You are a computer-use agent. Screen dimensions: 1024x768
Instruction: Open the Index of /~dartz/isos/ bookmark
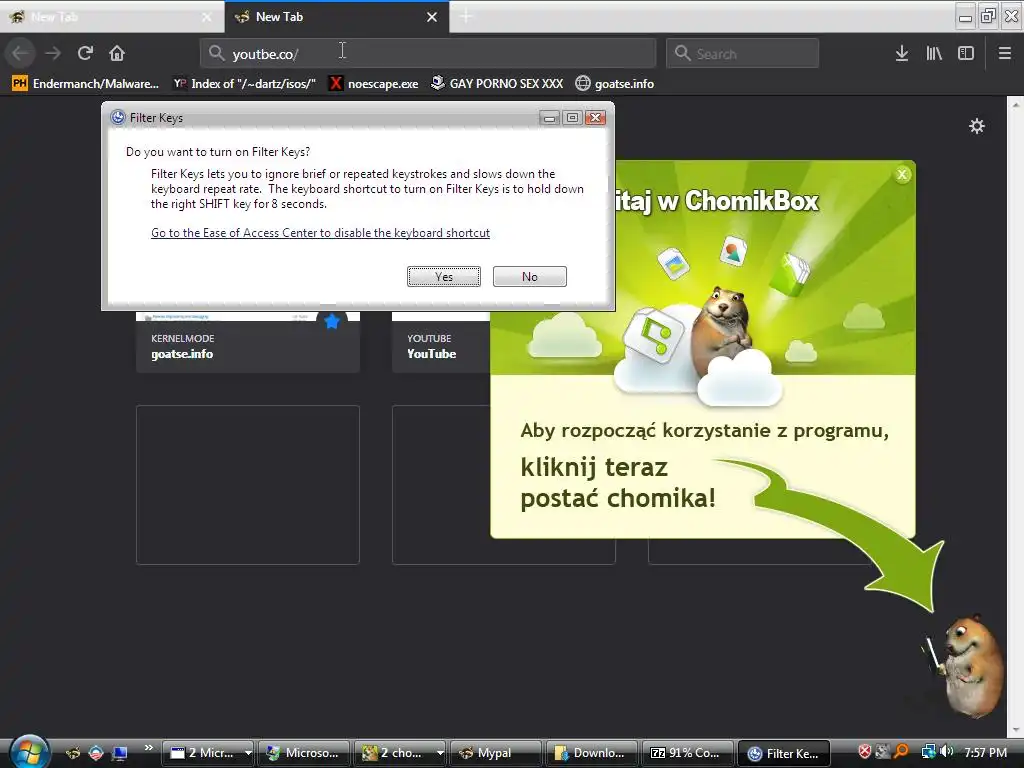click(x=244, y=84)
